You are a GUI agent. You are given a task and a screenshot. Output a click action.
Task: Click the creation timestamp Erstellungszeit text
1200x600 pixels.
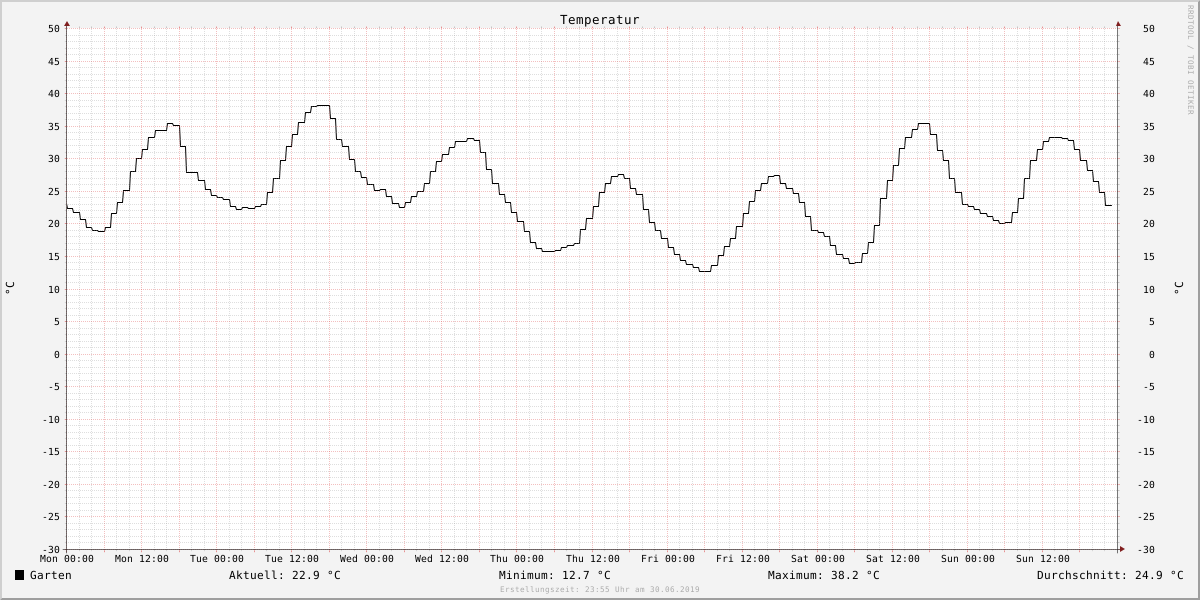point(600,590)
